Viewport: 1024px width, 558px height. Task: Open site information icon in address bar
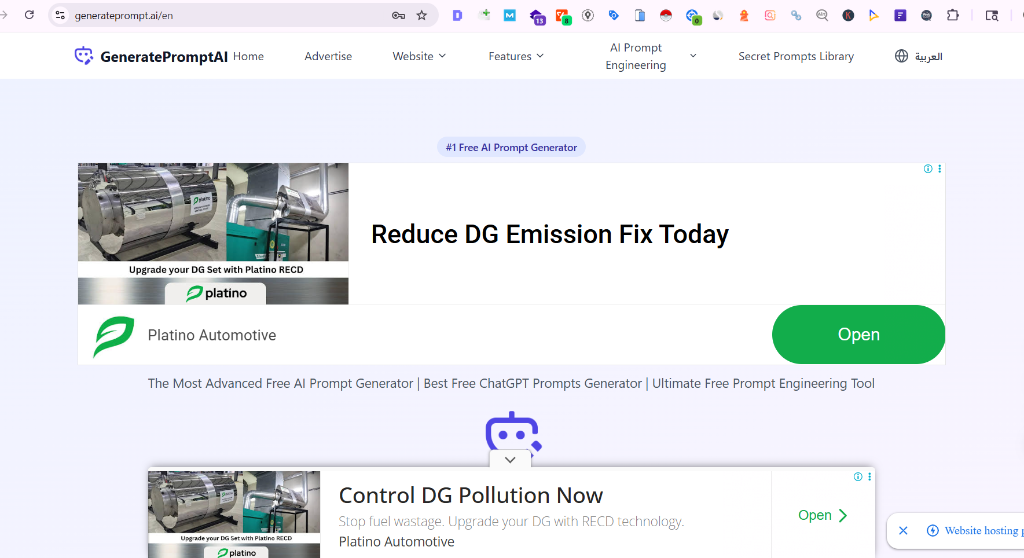pos(60,15)
